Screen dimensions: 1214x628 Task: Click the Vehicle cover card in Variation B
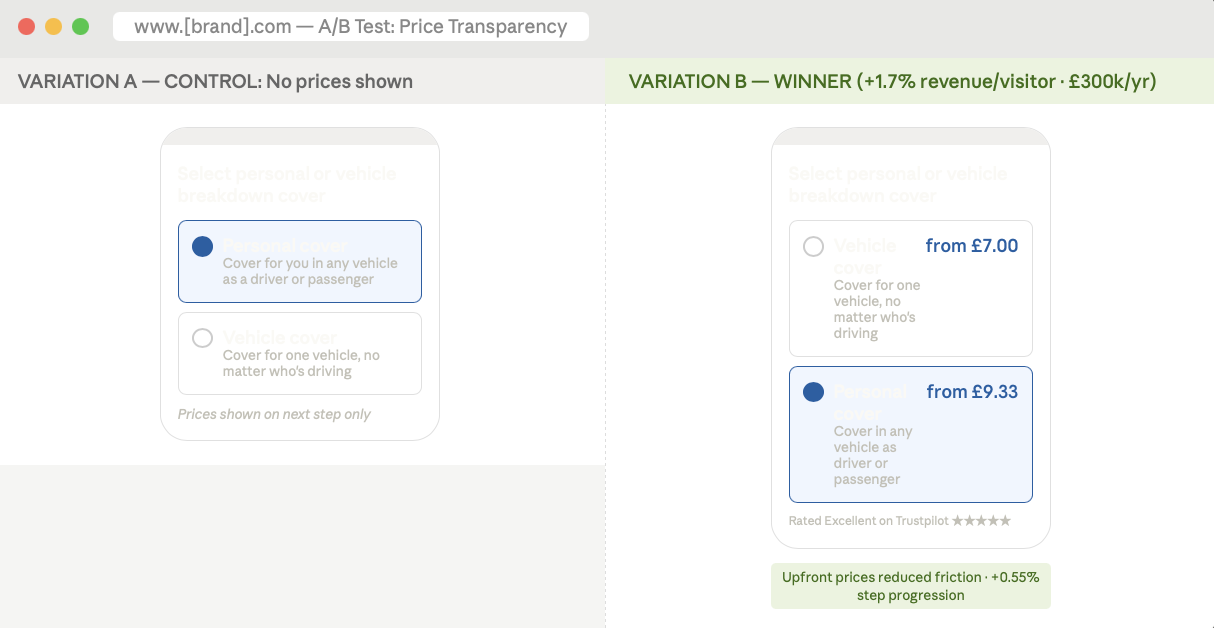coord(910,288)
